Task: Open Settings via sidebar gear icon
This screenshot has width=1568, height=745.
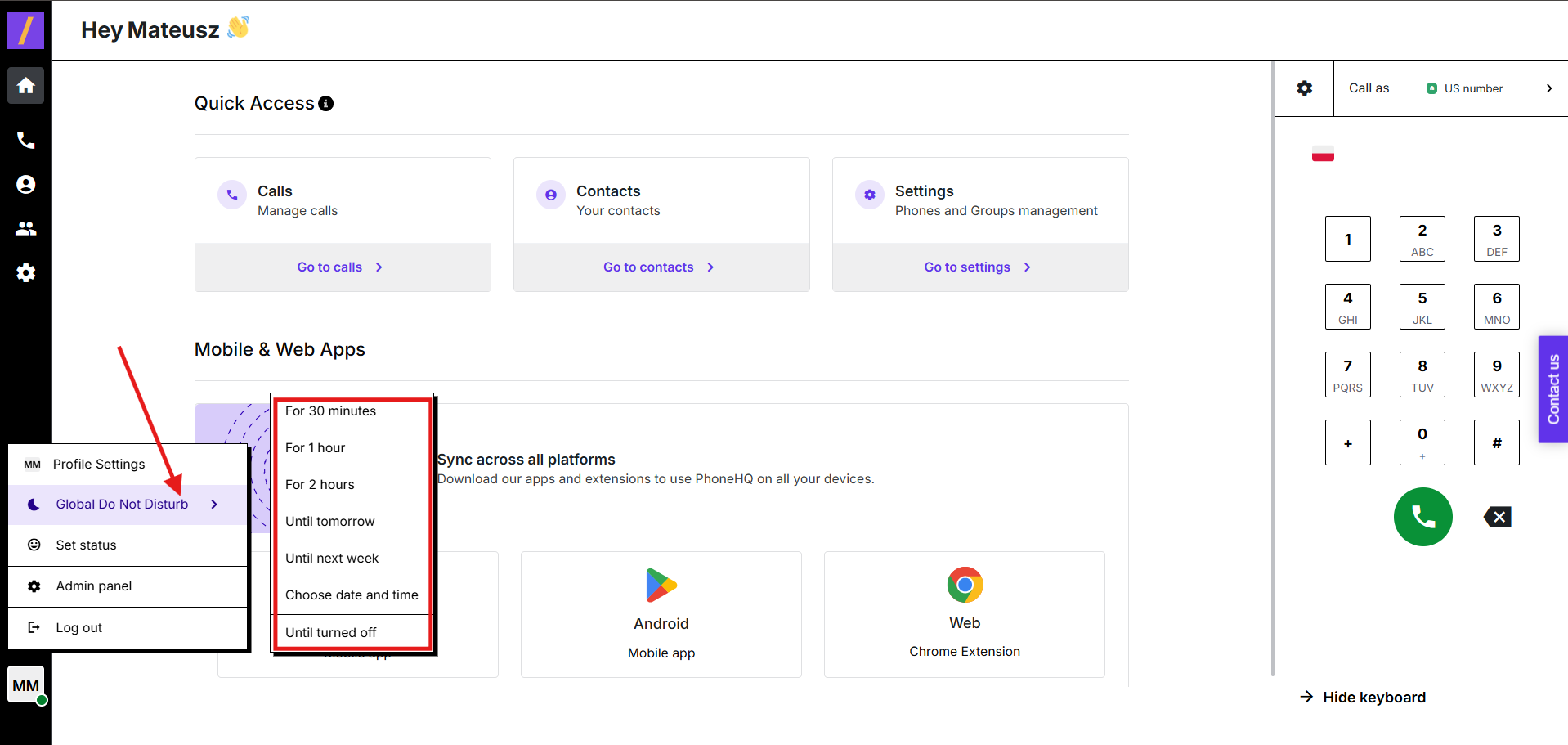Action: click(26, 273)
